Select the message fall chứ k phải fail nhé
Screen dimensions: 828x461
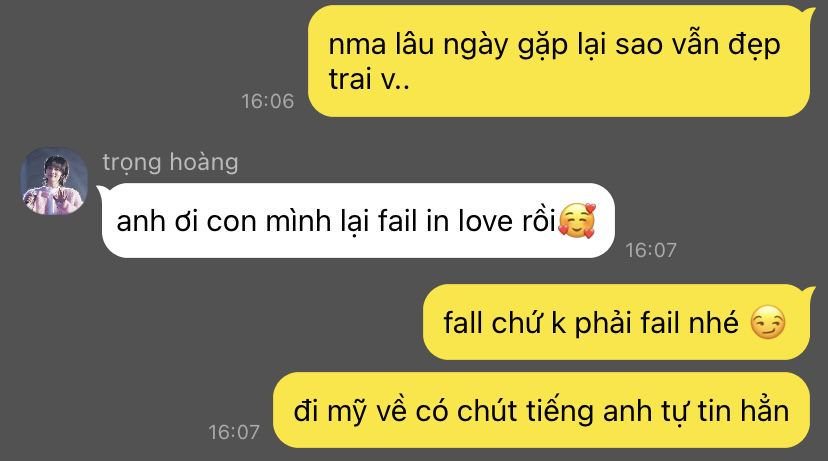(616, 322)
